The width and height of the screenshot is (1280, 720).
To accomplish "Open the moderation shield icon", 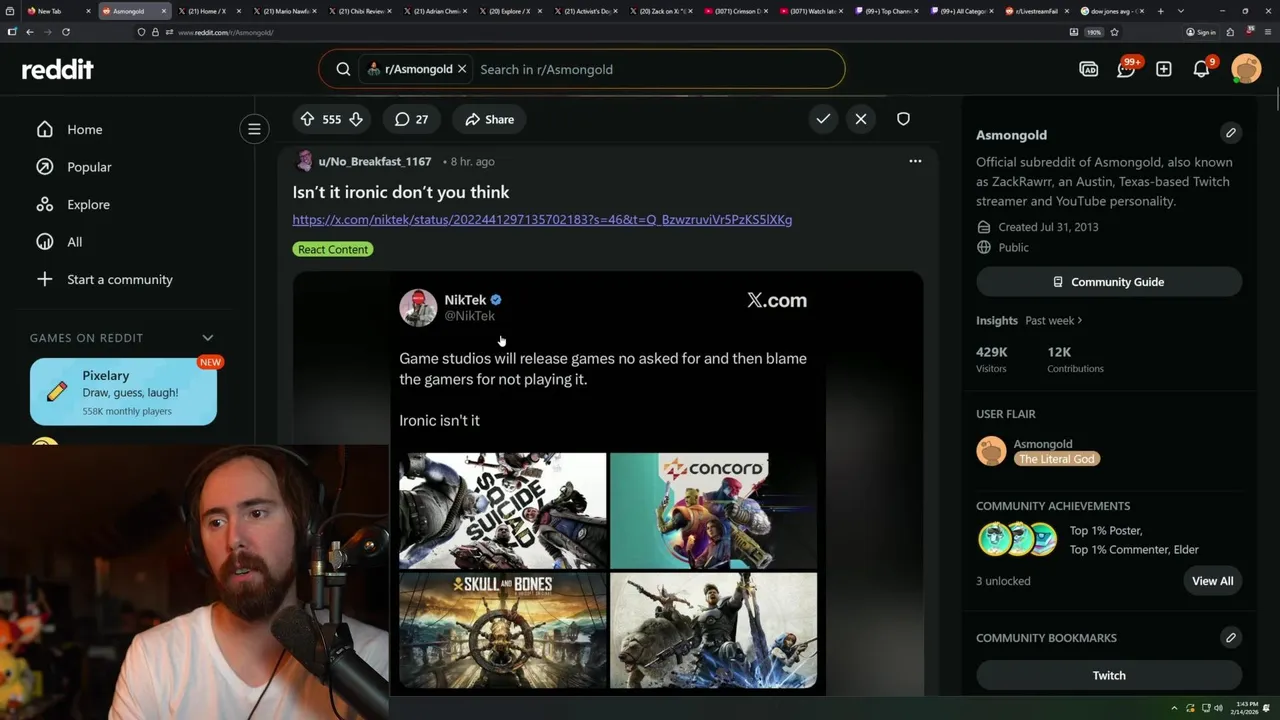I will point(903,119).
